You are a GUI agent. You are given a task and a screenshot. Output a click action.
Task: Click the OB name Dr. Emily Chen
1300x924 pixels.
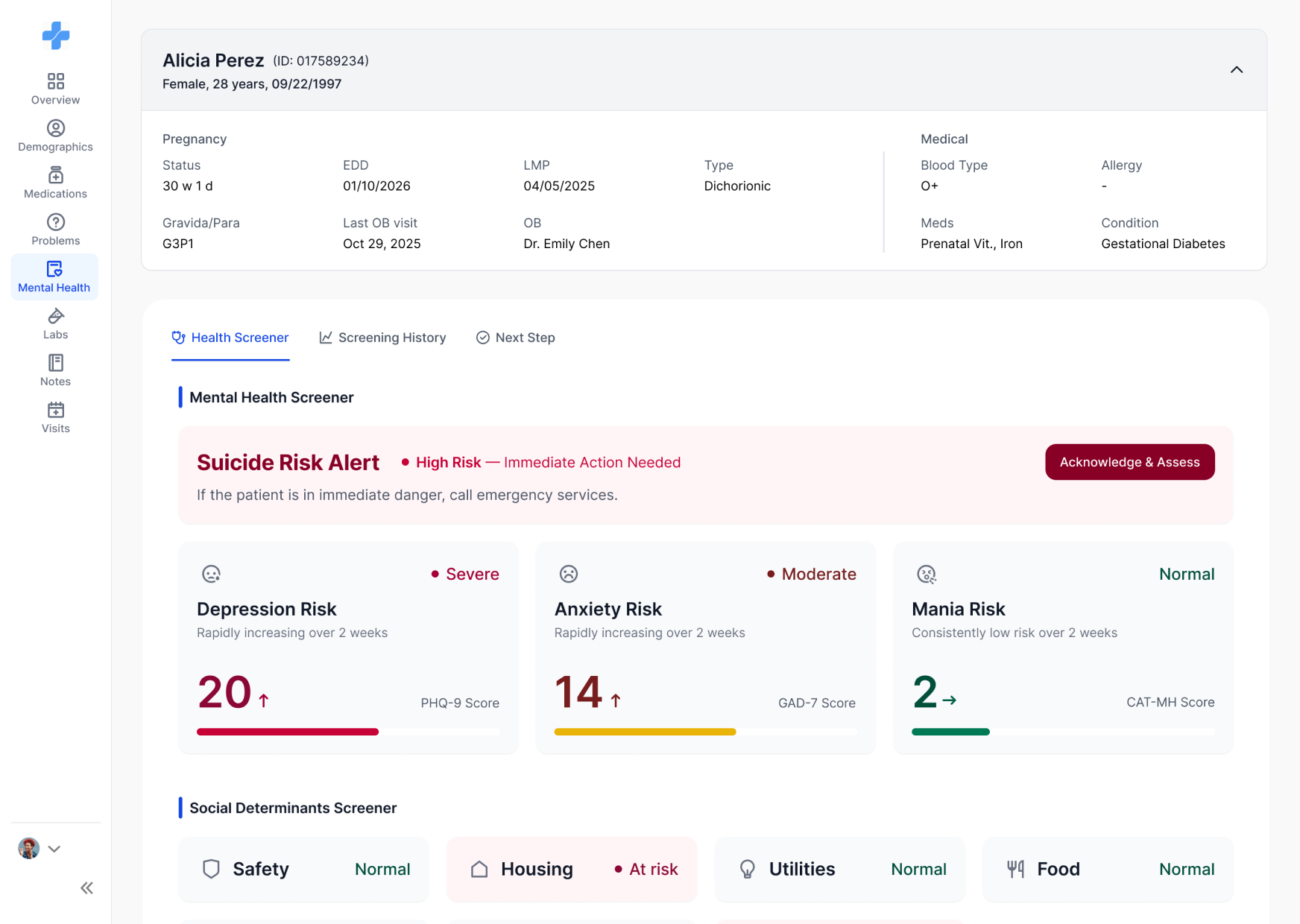tap(567, 244)
